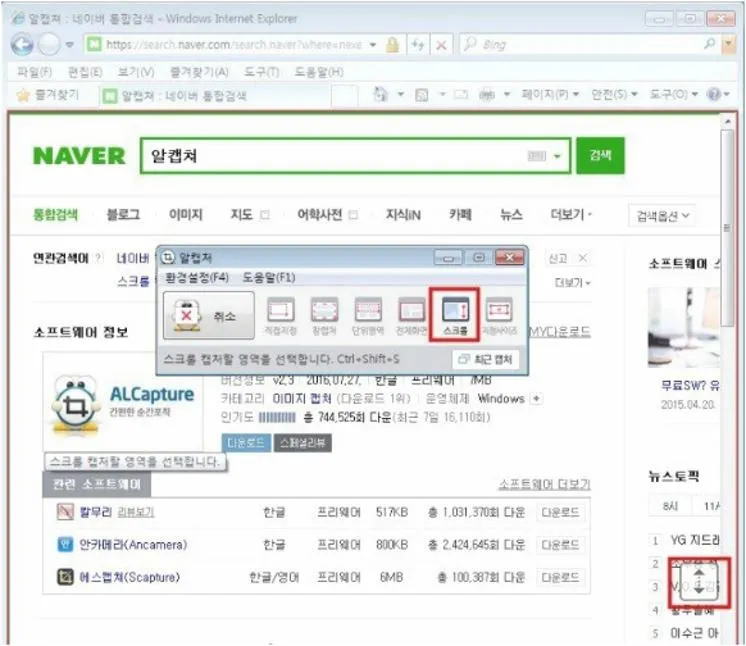
Task: Open the 소프트웨어 더보기 link
Action: (544, 484)
